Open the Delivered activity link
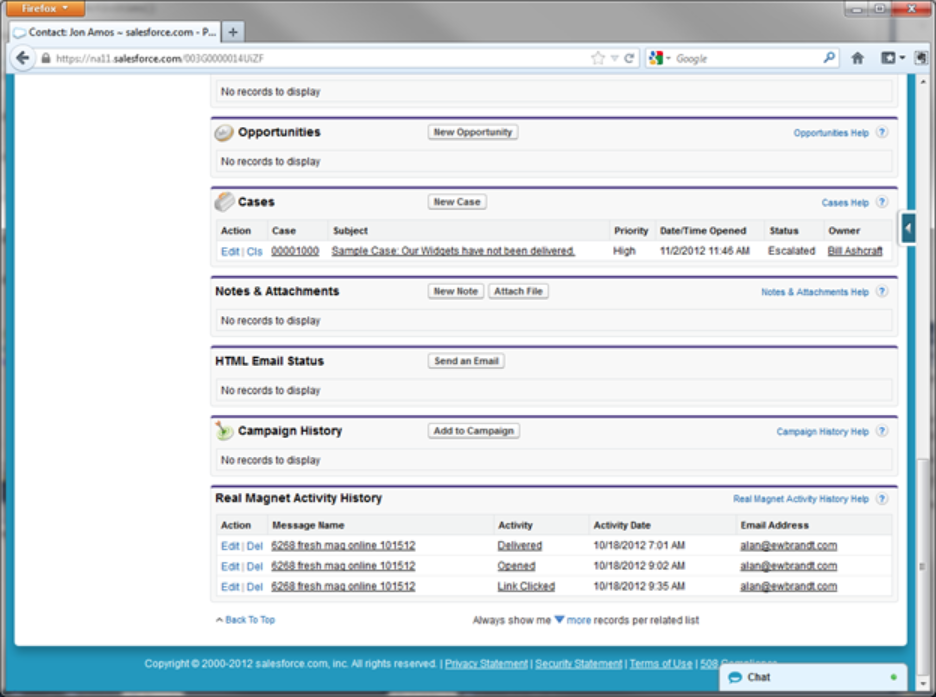This screenshot has width=936, height=697. 519,546
